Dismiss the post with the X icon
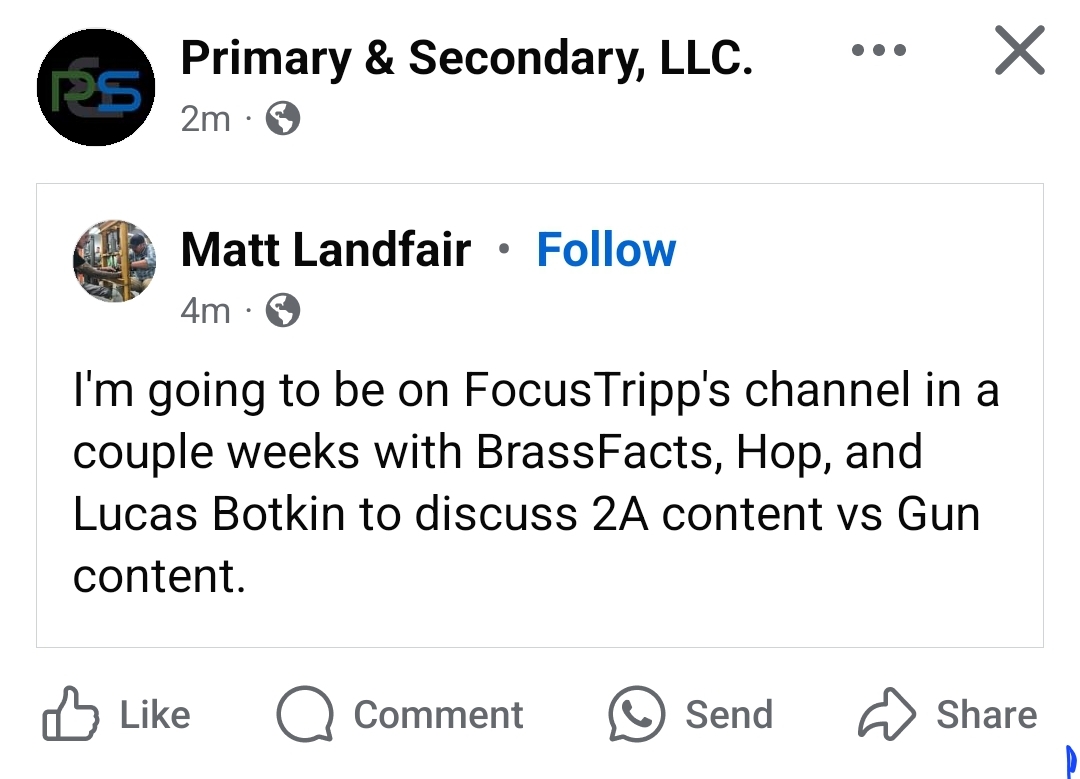 [x=1019, y=50]
